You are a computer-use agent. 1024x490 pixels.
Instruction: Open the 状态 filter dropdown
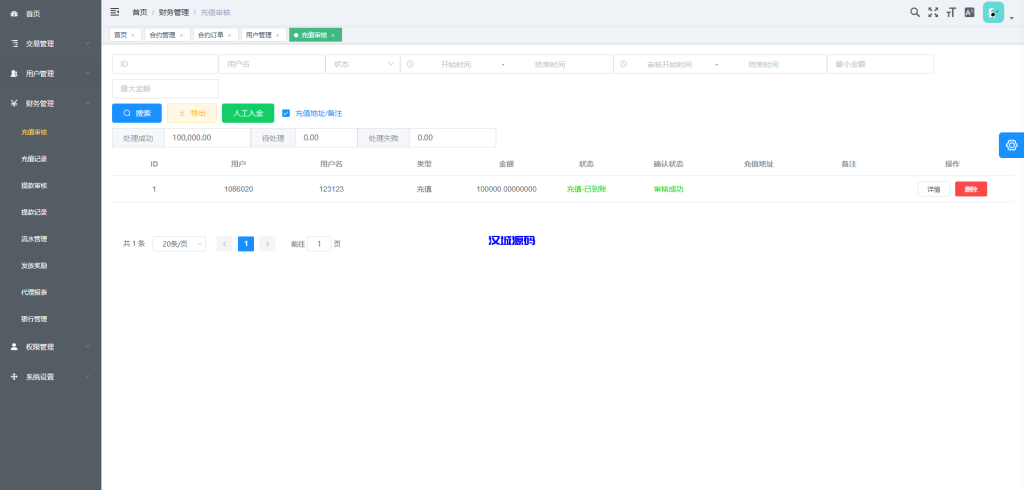point(361,64)
